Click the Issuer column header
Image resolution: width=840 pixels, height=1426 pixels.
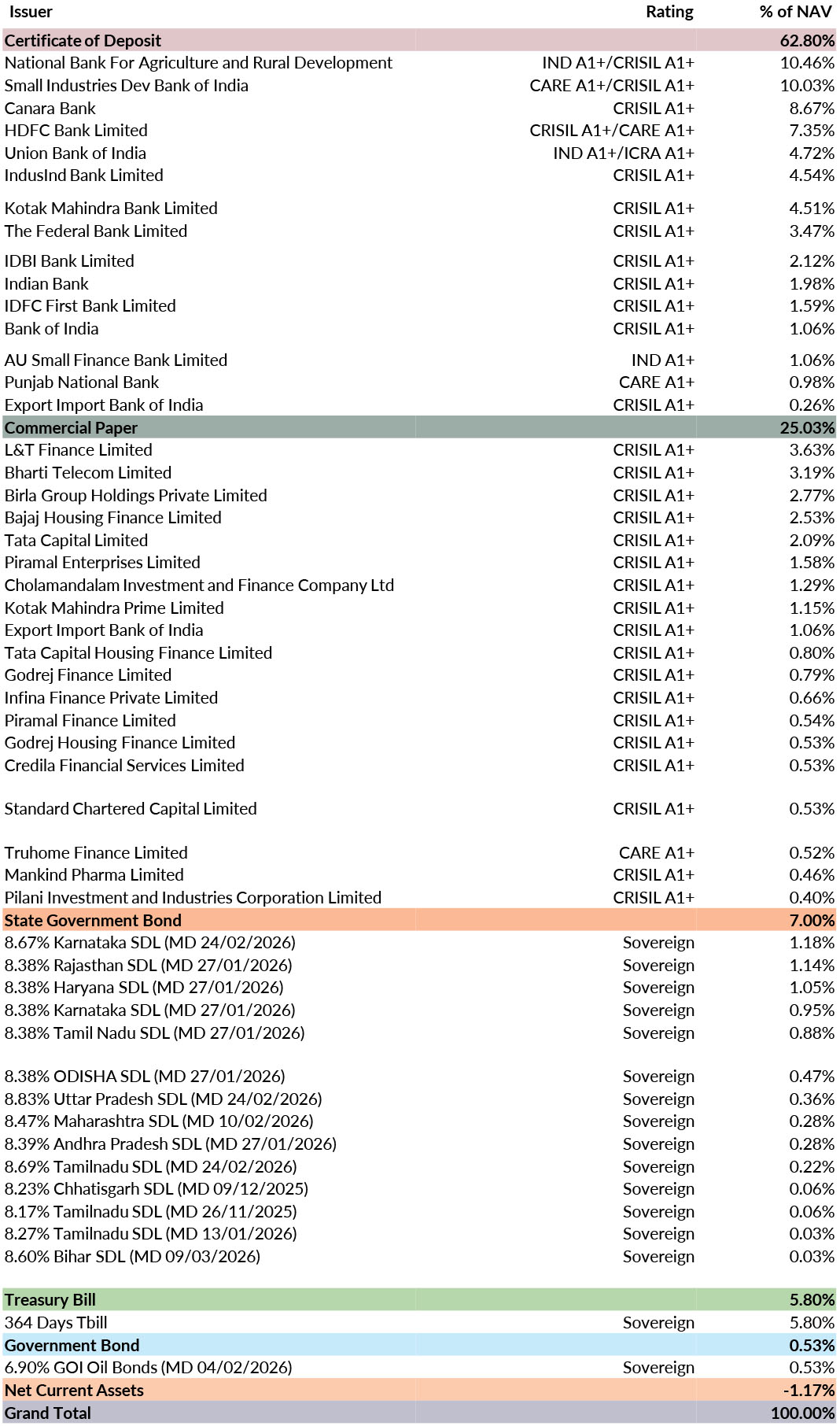coord(31,12)
